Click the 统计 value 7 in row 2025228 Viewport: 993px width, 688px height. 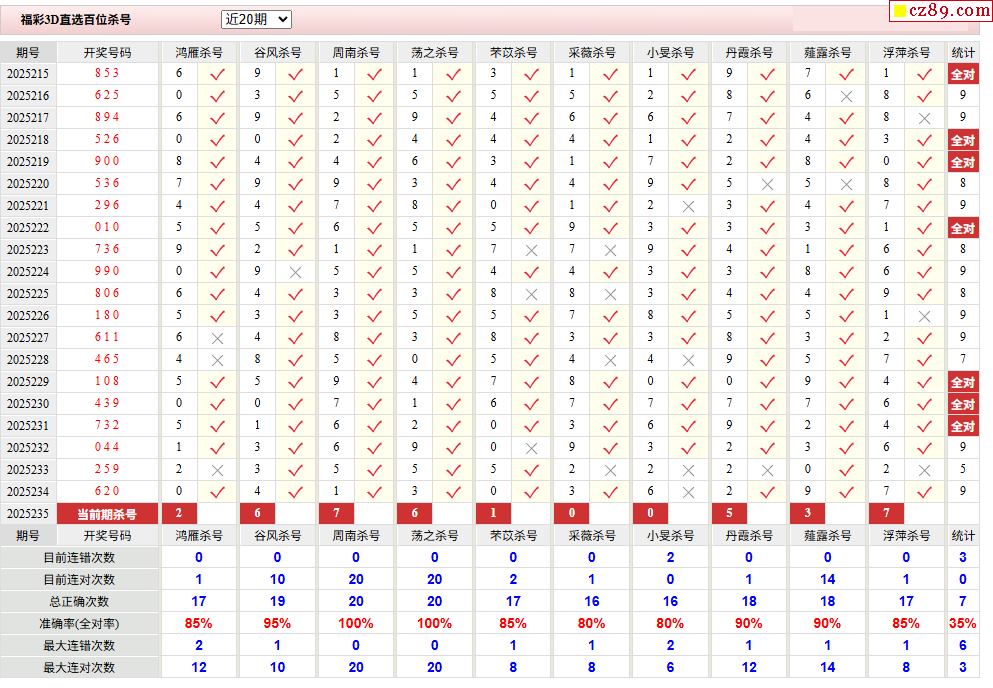(963, 359)
